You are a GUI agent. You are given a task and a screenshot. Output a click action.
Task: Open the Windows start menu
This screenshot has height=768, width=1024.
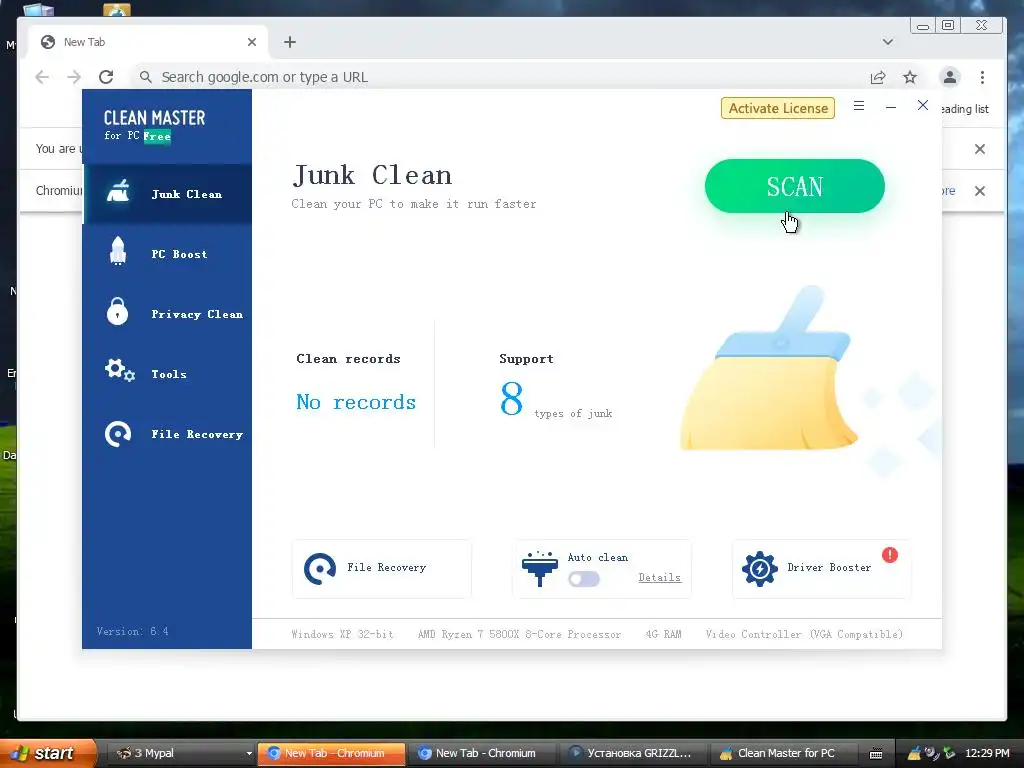click(x=48, y=753)
